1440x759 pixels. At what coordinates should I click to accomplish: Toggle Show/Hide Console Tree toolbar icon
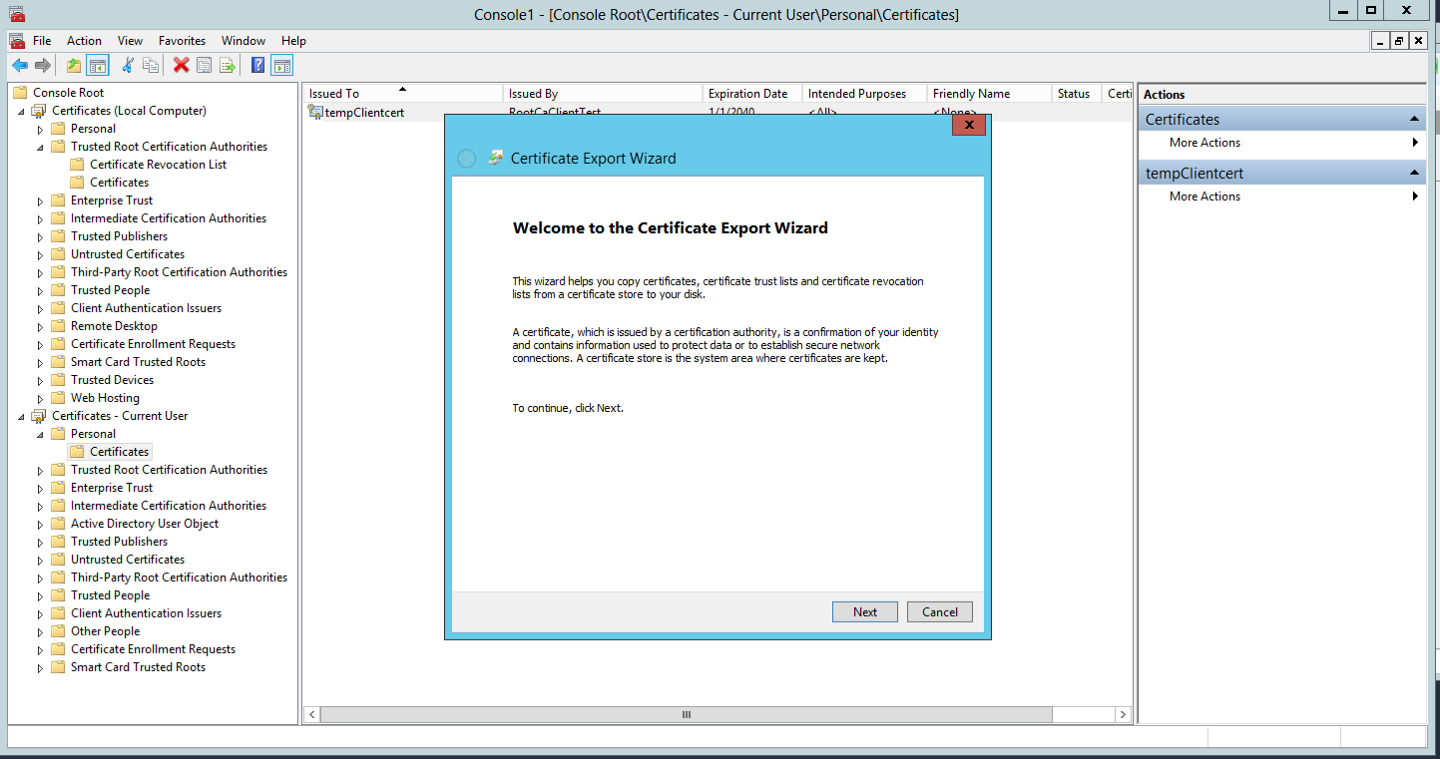point(98,66)
